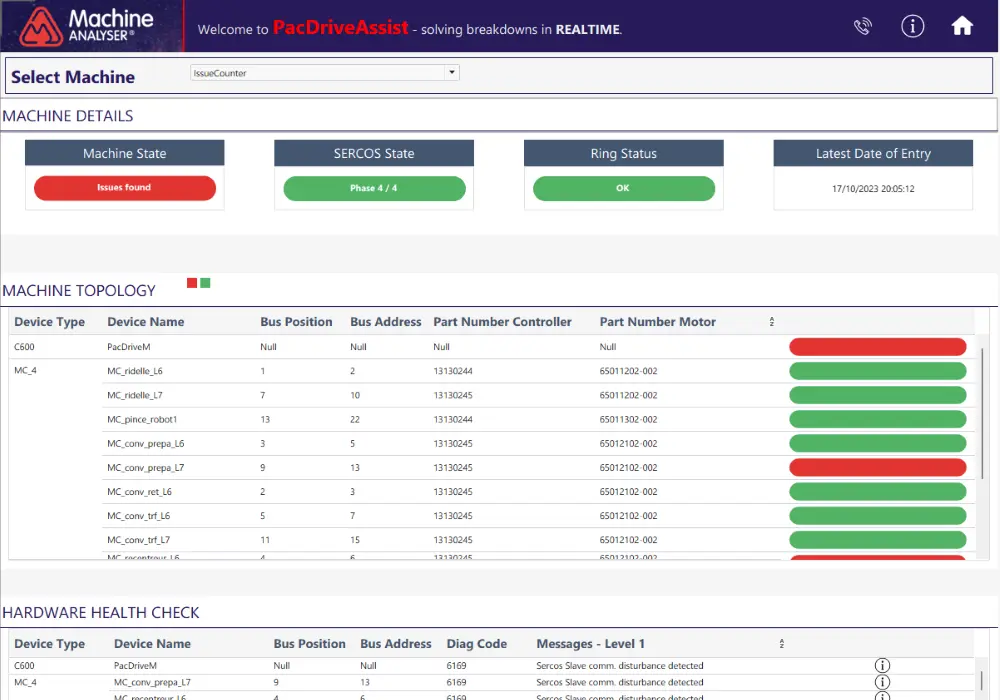1000x700 pixels.
Task: Select MC_conv_ret_L6 device name
Action: tap(139, 492)
